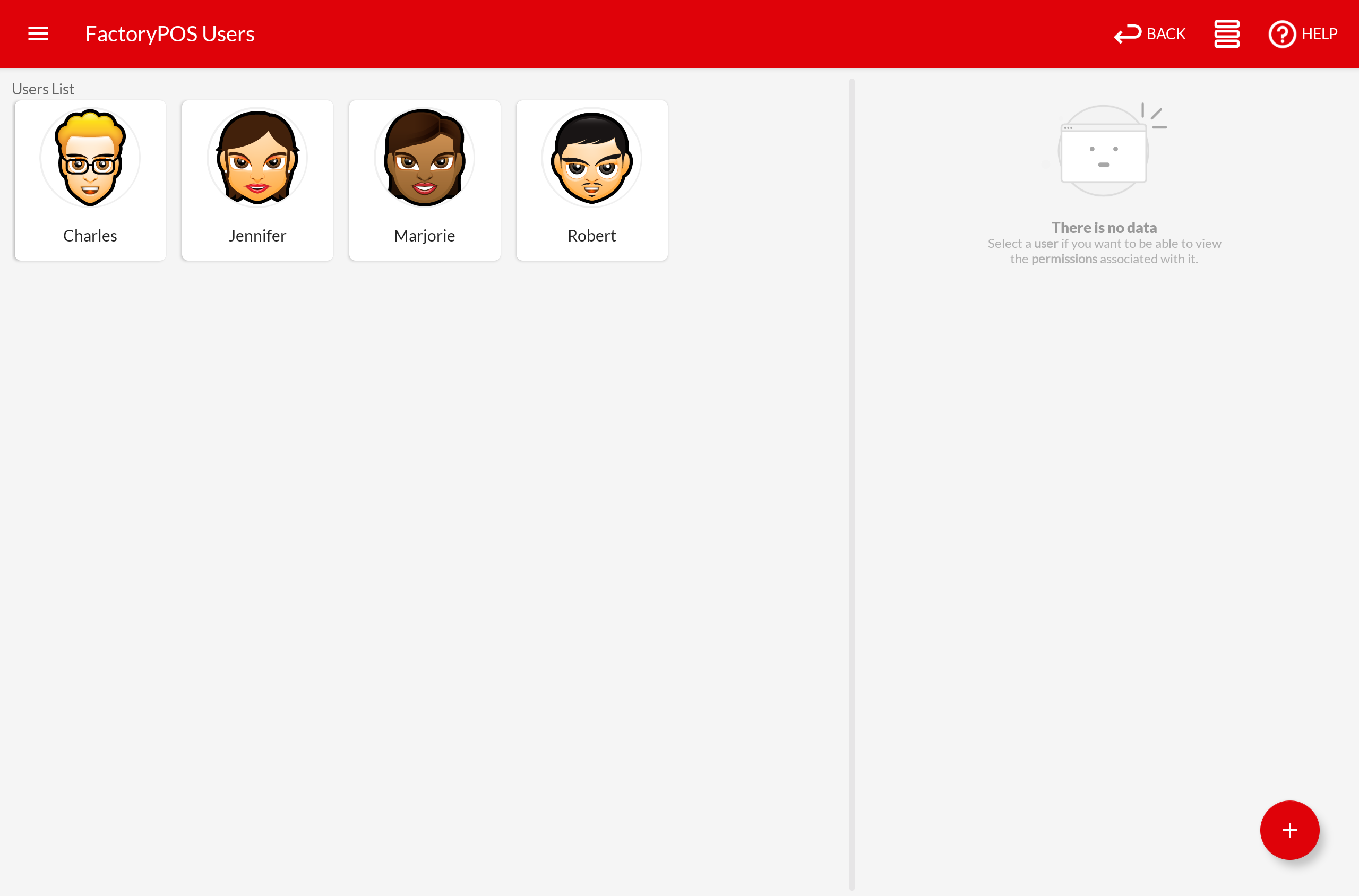Click the name Marjorie under avatar
The height and width of the screenshot is (896, 1359).
click(x=425, y=236)
